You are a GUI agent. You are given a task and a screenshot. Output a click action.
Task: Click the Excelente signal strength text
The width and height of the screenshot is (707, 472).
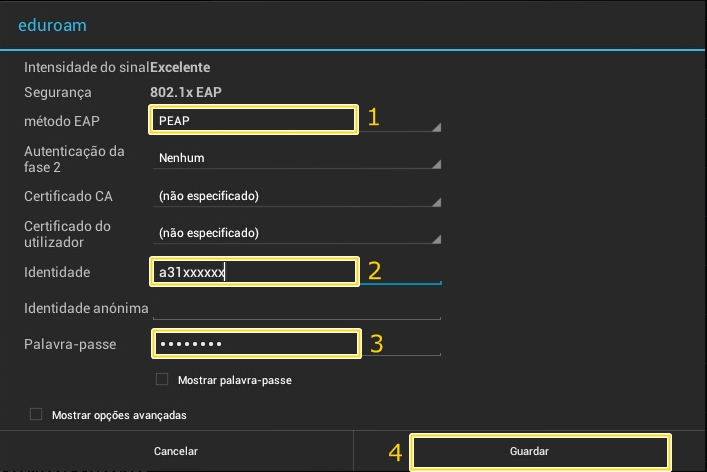[180, 67]
